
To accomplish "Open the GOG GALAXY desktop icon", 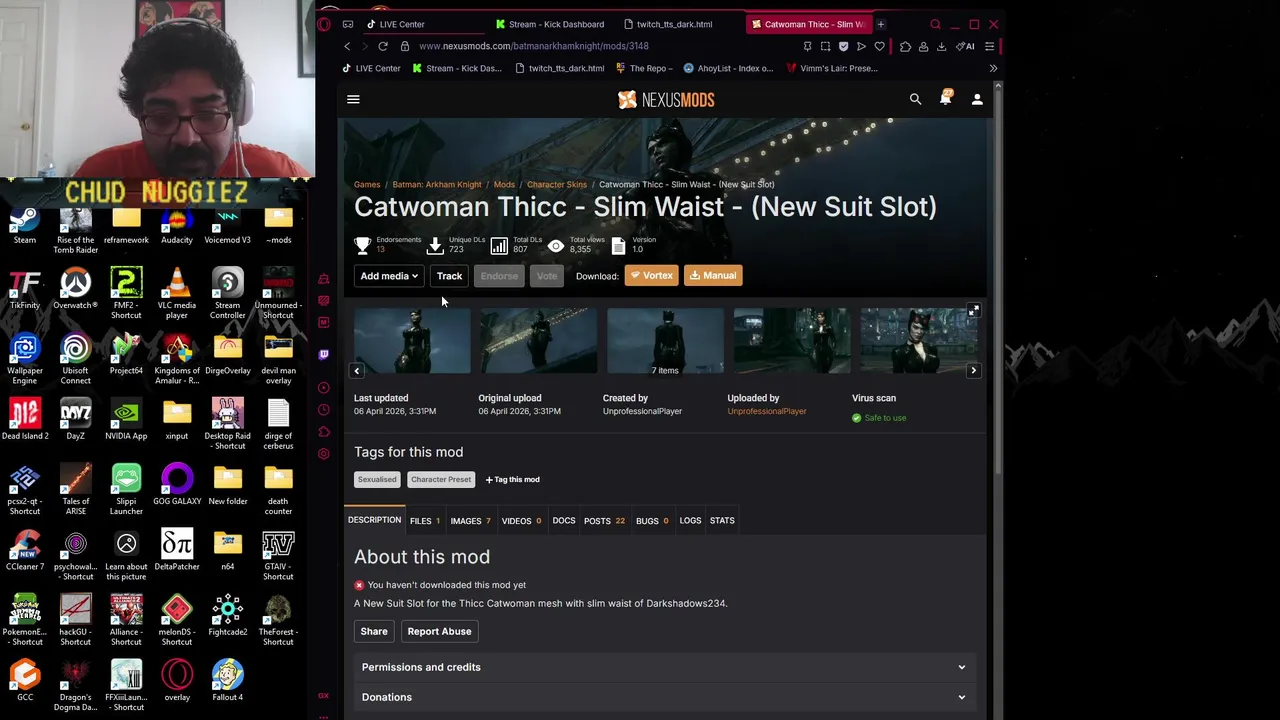I will click(x=177, y=485).
